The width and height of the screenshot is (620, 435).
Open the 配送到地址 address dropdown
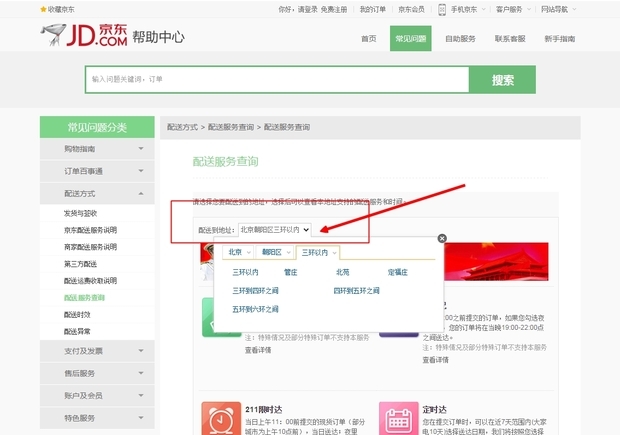tap(275, 230)
